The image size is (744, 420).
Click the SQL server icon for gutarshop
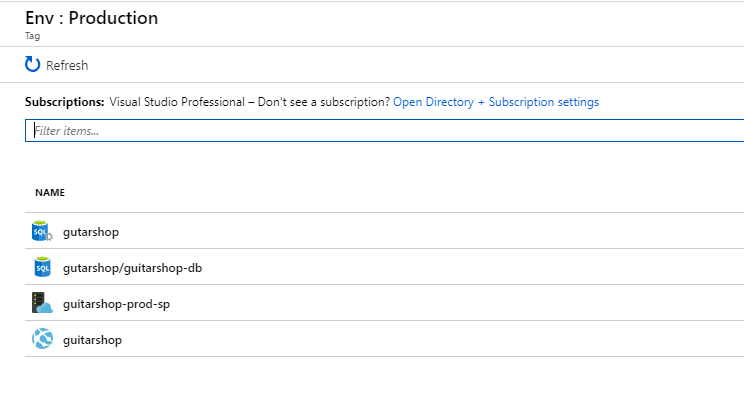click(42, 231)
